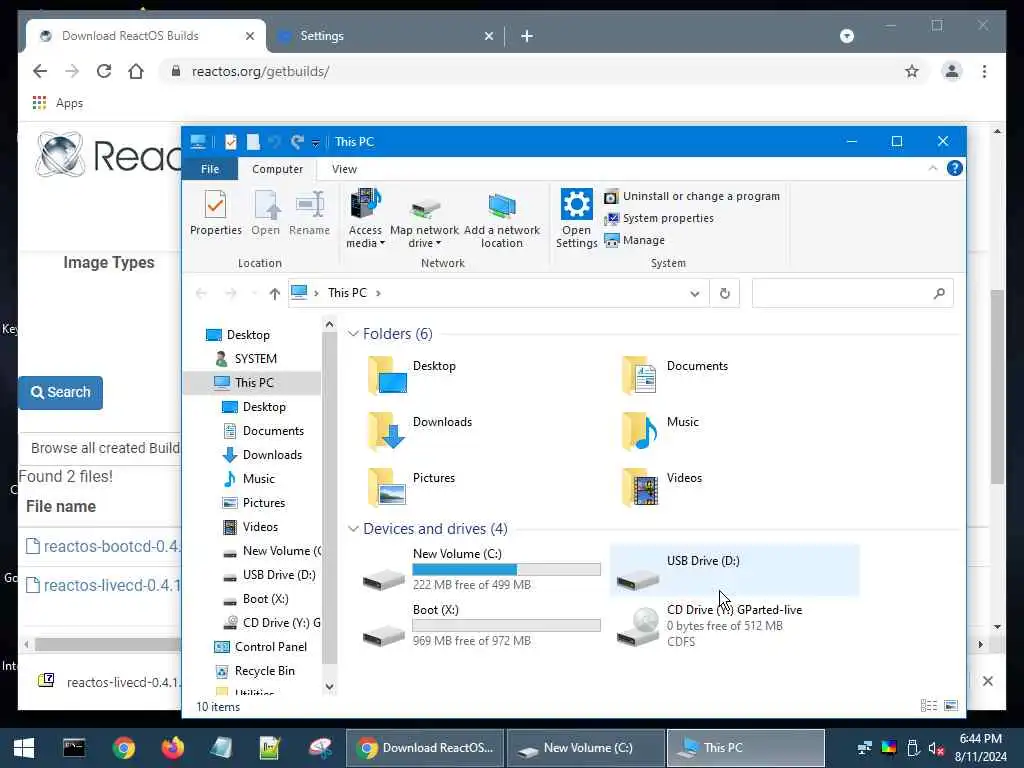Switch to New Volume (C:) taskbar window

(x=585, y=748)
